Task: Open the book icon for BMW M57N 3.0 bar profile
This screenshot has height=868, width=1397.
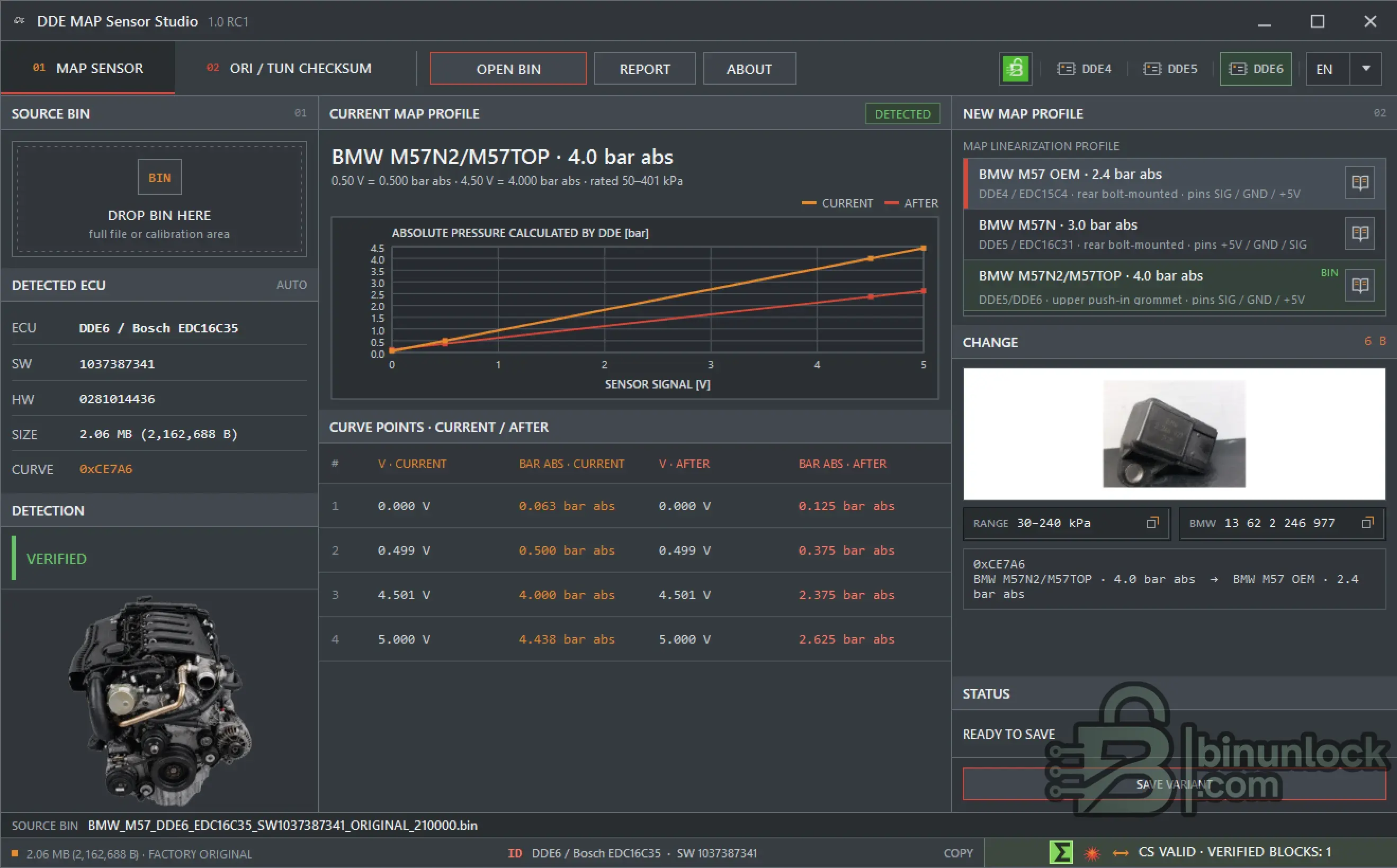Action: [x=1359, y=233]
